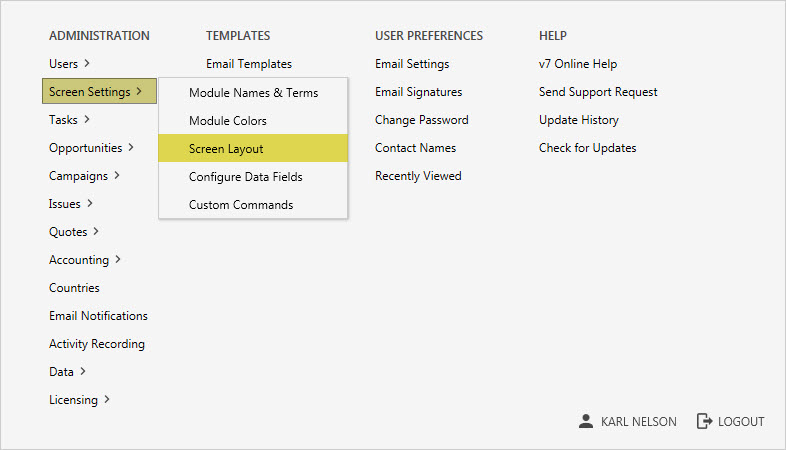This screenshot has width=786, height=450.
Task: Open v7 Online Help
Action: point(577,64)
